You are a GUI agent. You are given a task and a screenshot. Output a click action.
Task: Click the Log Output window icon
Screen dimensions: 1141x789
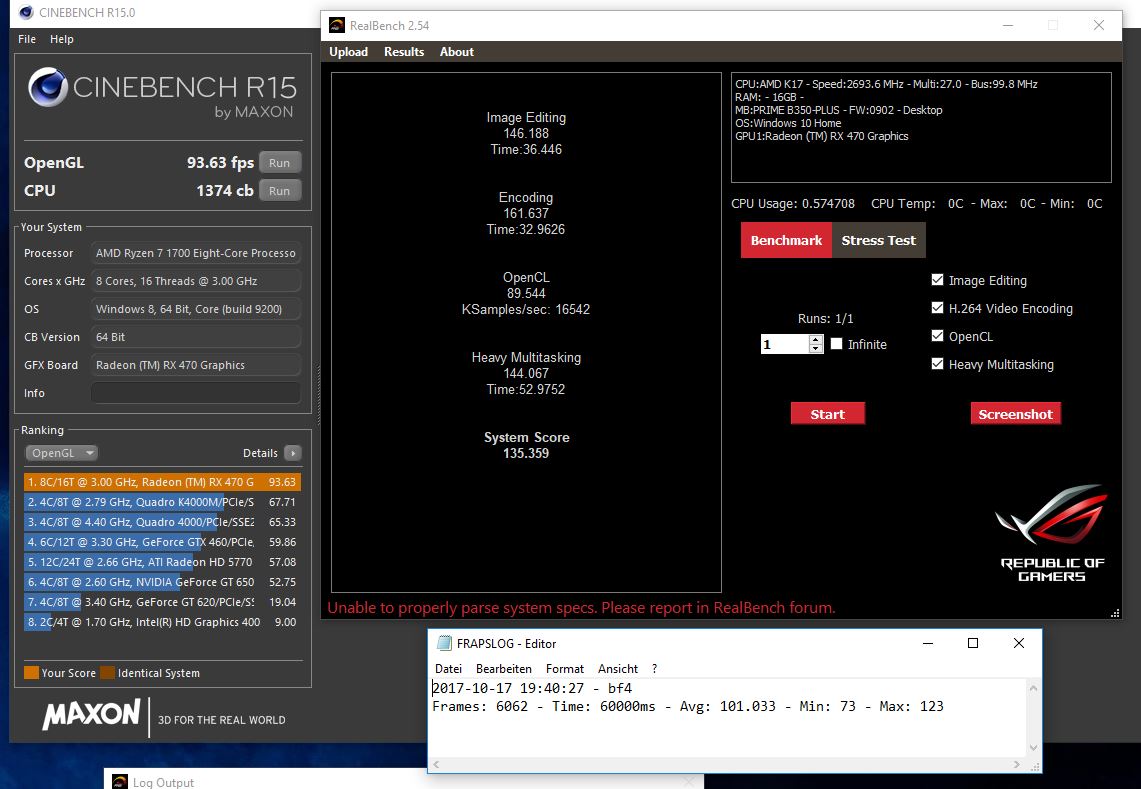[120, 782]
